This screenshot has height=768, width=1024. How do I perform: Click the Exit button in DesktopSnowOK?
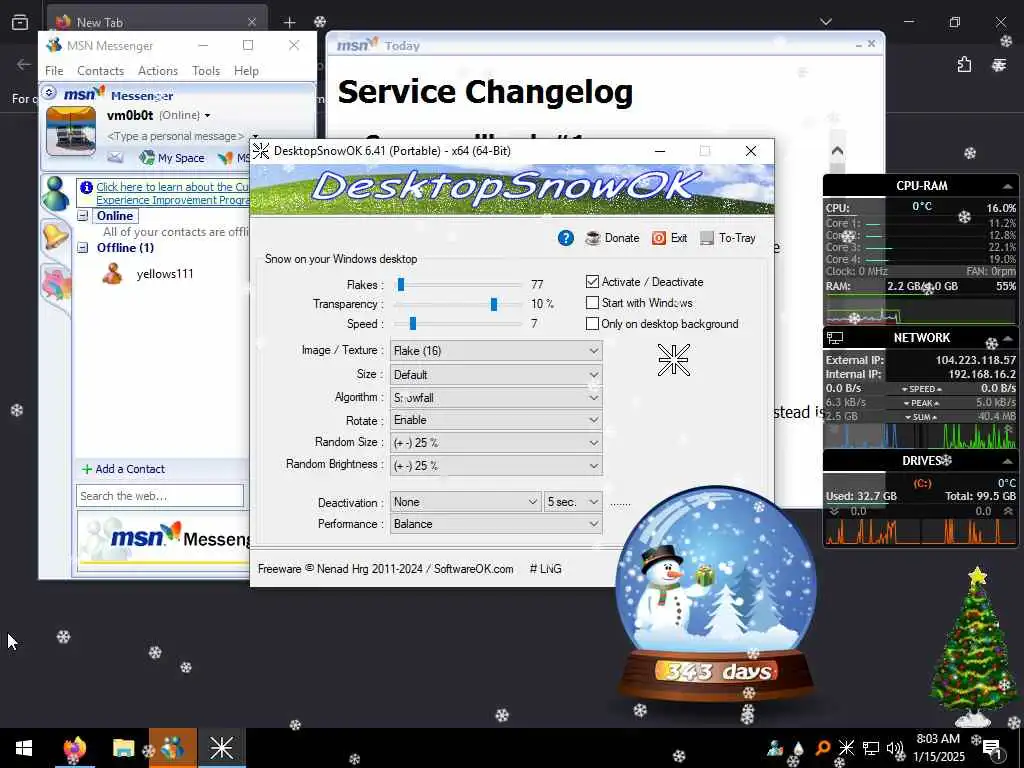pyautogui.click(x=669, y=238)
